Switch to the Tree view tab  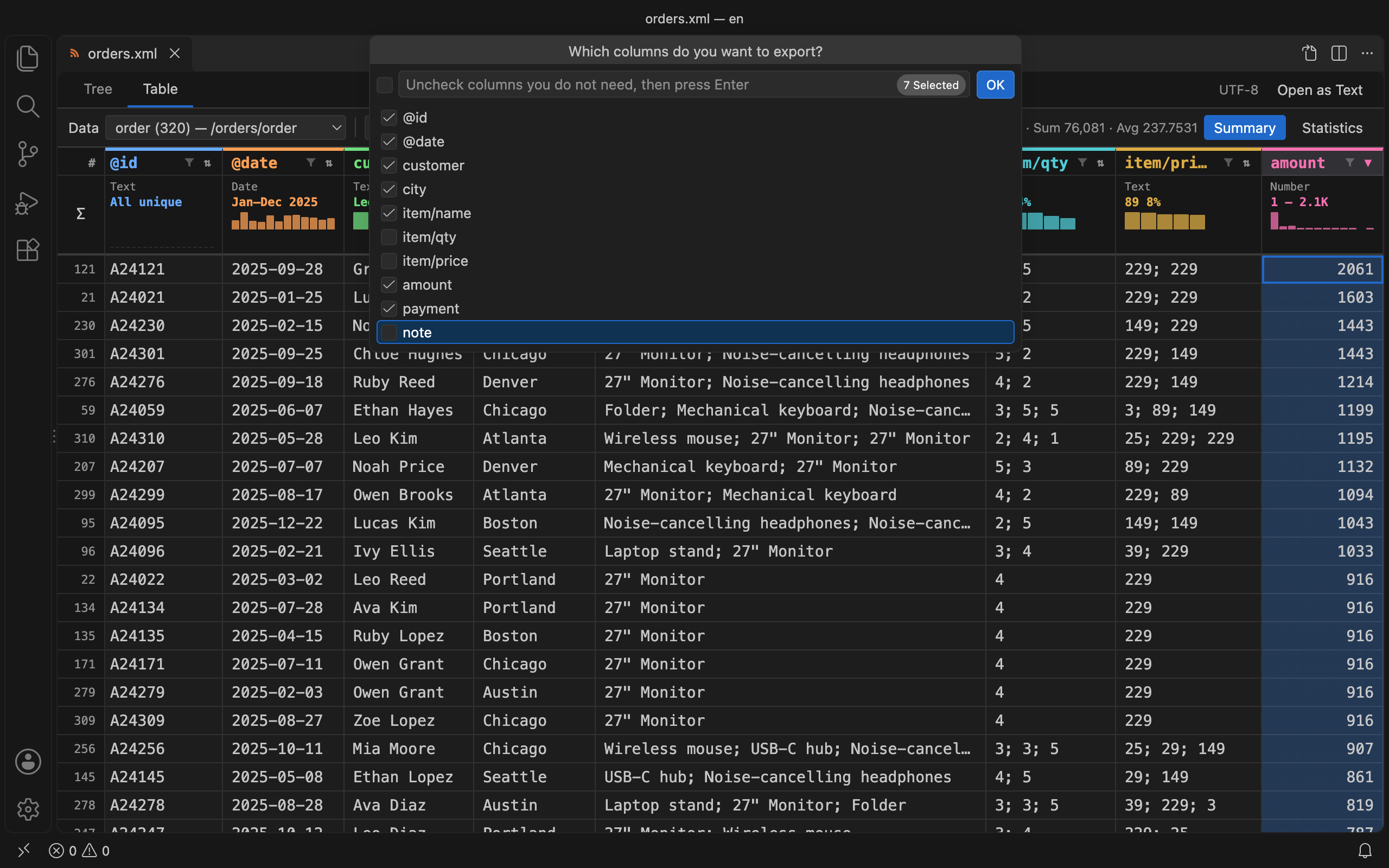coord(98,89)
